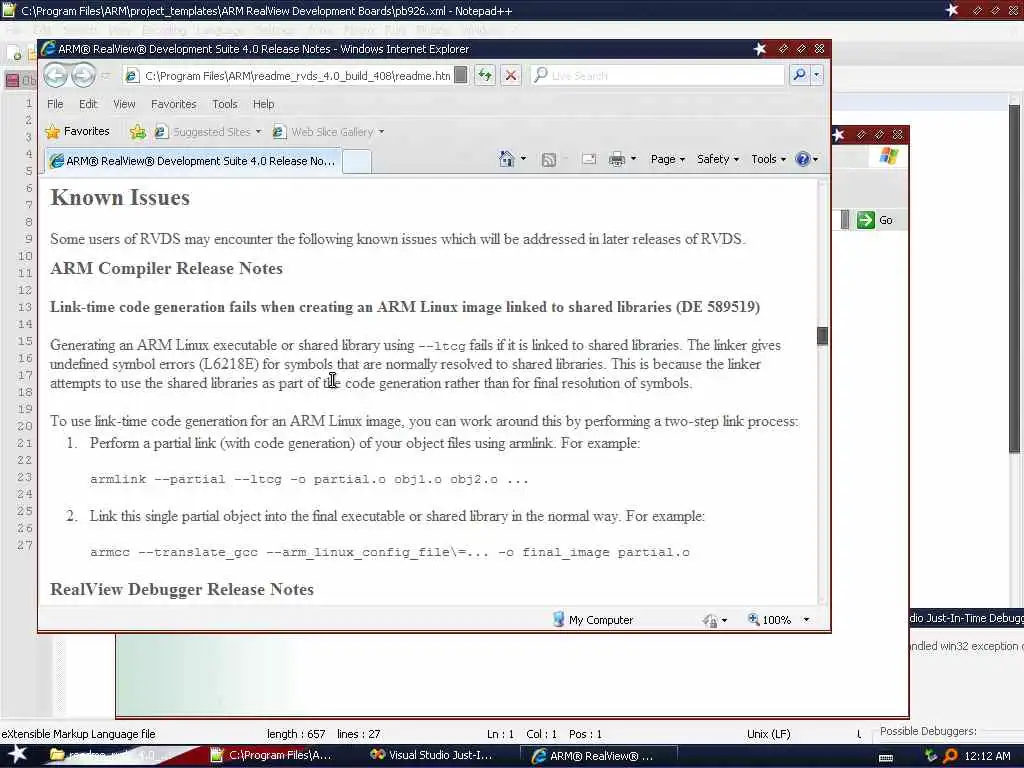The width and height of the screenshot is (1024, 768).
Task: Click the 'Known Issues' heading
Action: 120,198
